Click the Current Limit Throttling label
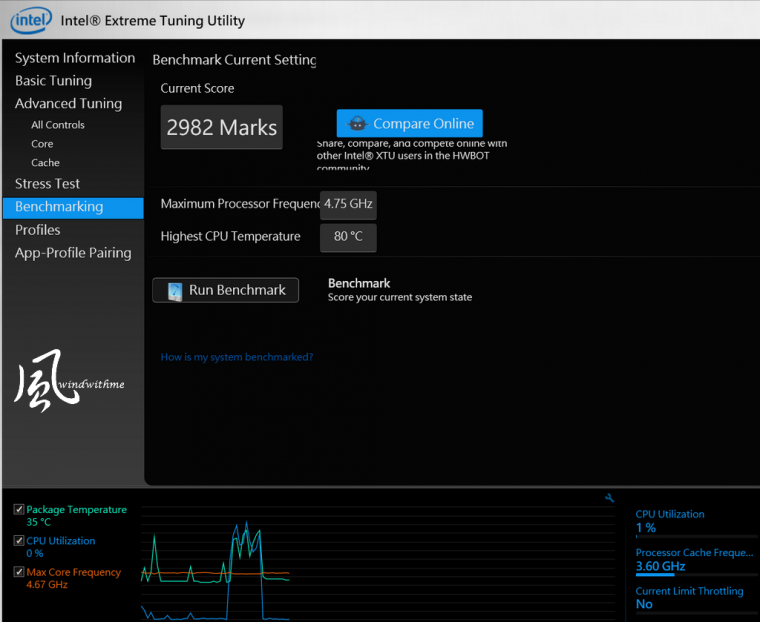The image size is (760, 622). tap(689, 591)
